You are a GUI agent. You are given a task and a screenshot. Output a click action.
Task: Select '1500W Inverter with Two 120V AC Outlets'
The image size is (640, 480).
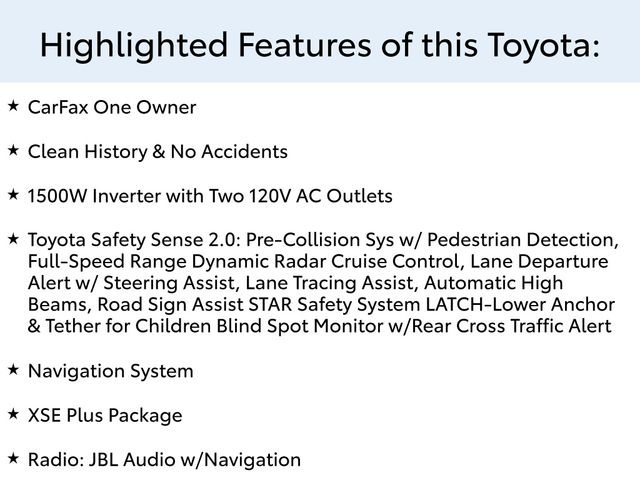pos(210,196)
